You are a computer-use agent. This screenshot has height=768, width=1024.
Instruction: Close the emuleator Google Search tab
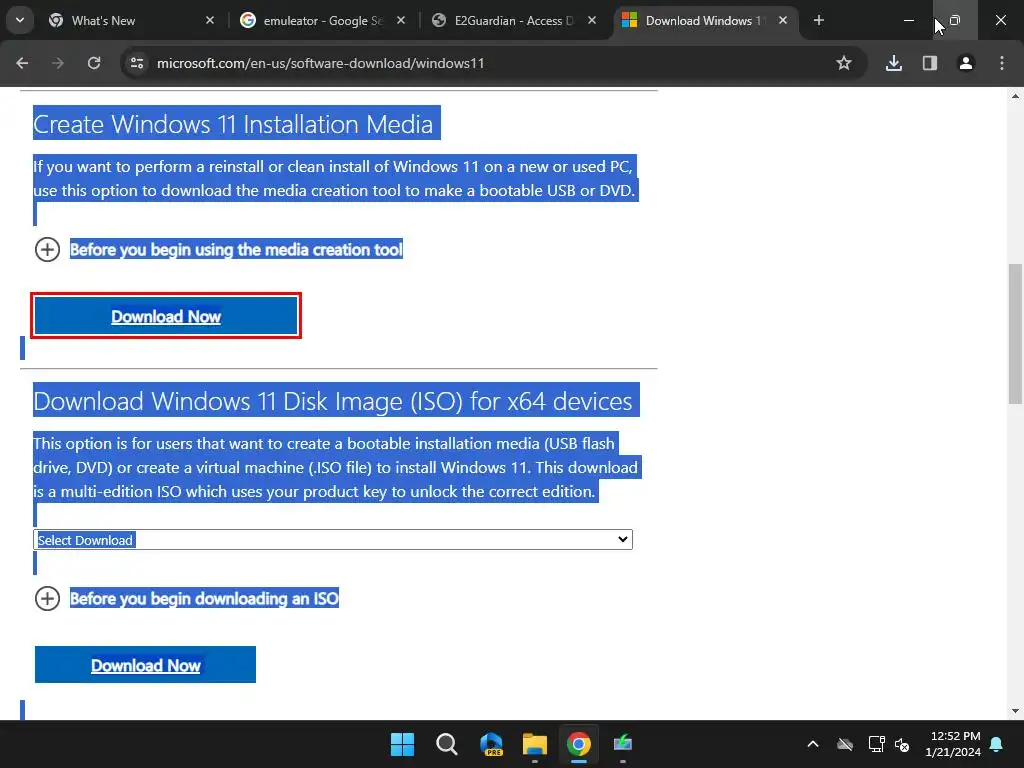pos(401,20)
